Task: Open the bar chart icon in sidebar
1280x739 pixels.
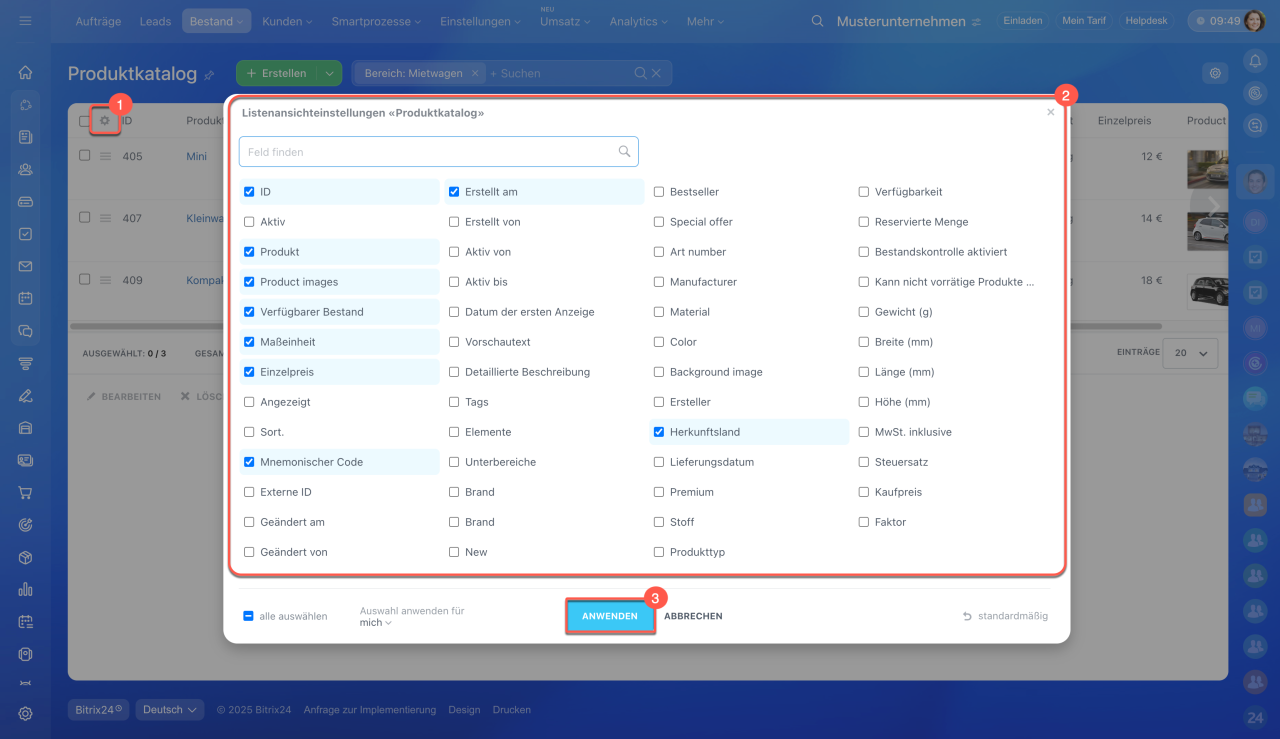Action: (25, 590)
